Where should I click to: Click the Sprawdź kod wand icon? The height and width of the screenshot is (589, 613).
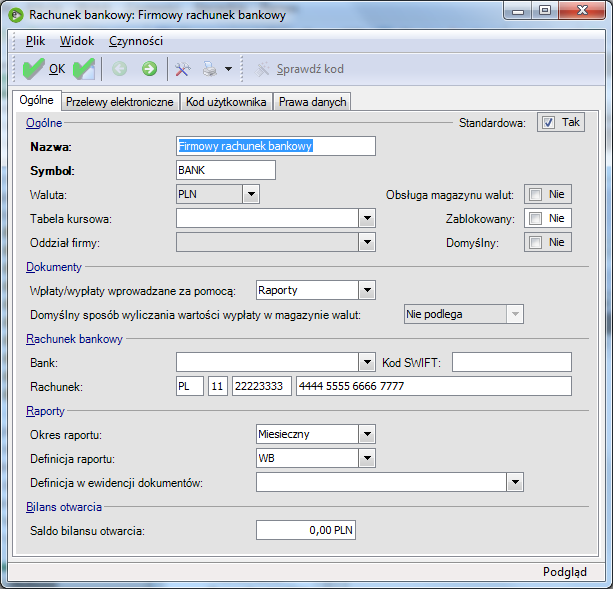click(262, 69)
